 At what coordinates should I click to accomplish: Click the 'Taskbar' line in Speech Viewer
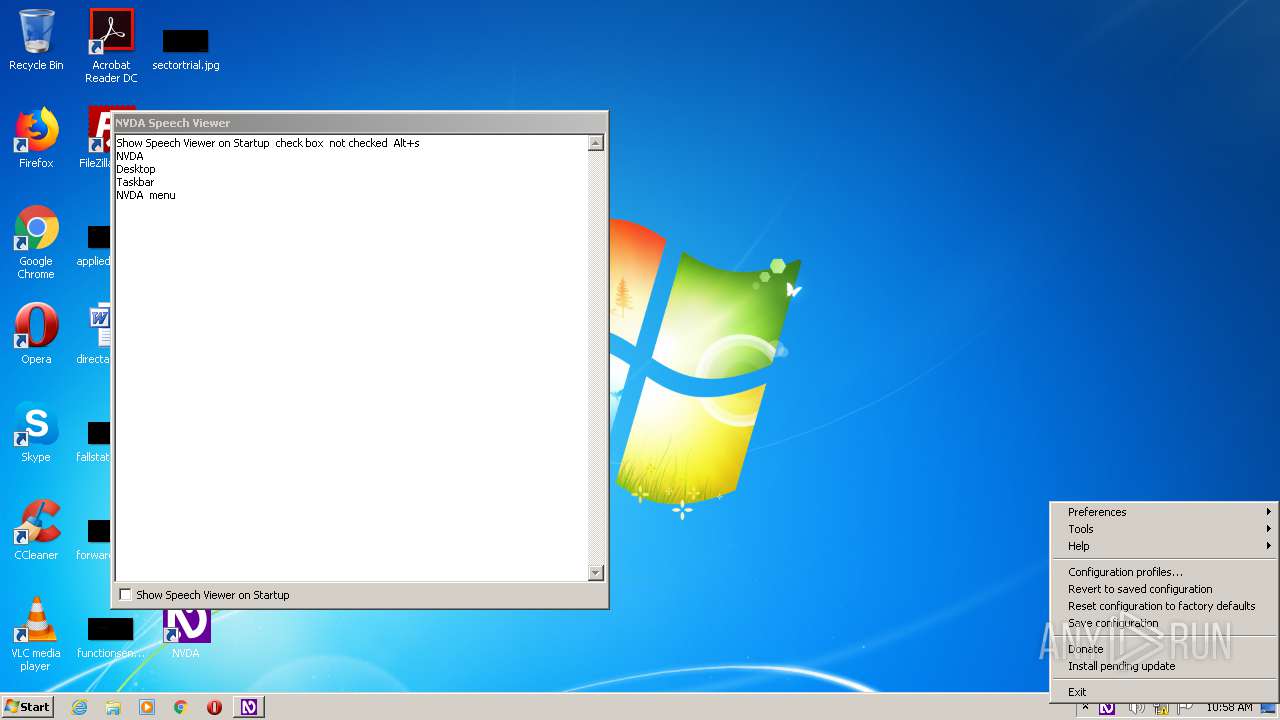point(135,183)
